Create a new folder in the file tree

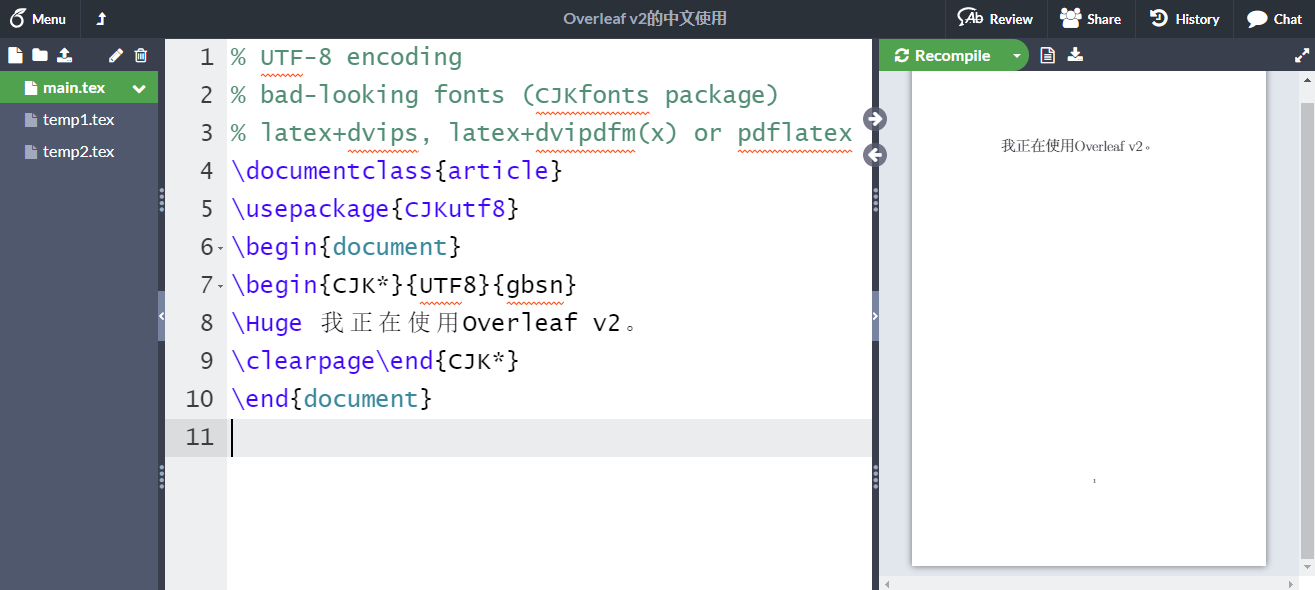(x=38, y=55)
